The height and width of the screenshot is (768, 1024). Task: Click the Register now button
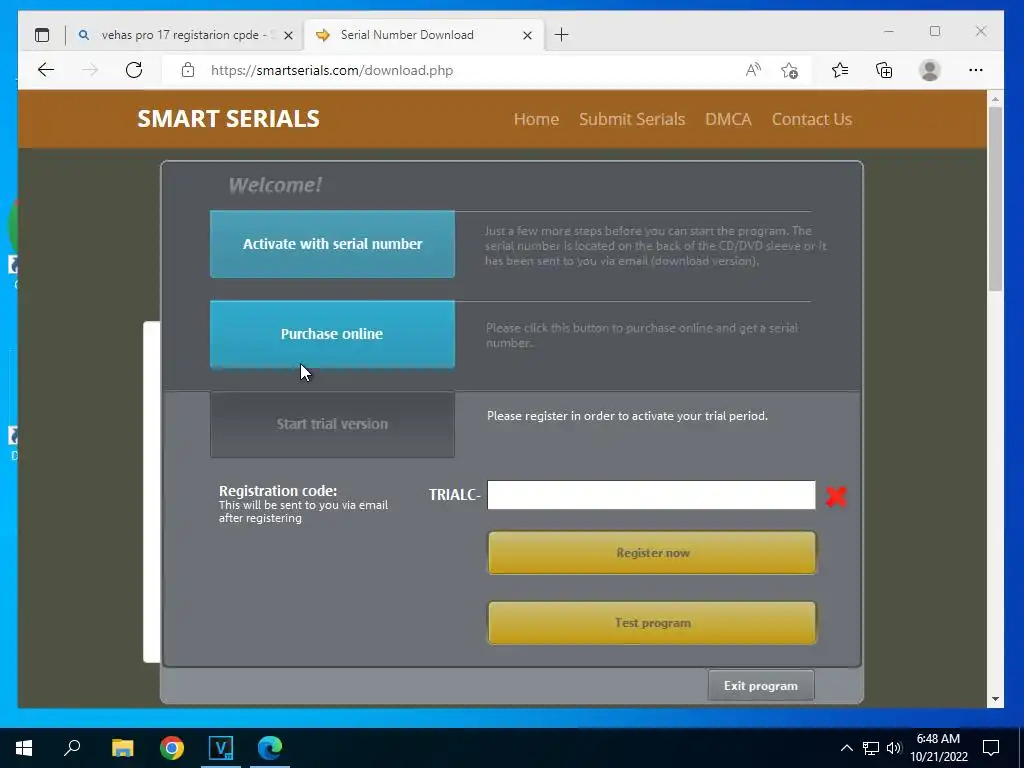652,553
